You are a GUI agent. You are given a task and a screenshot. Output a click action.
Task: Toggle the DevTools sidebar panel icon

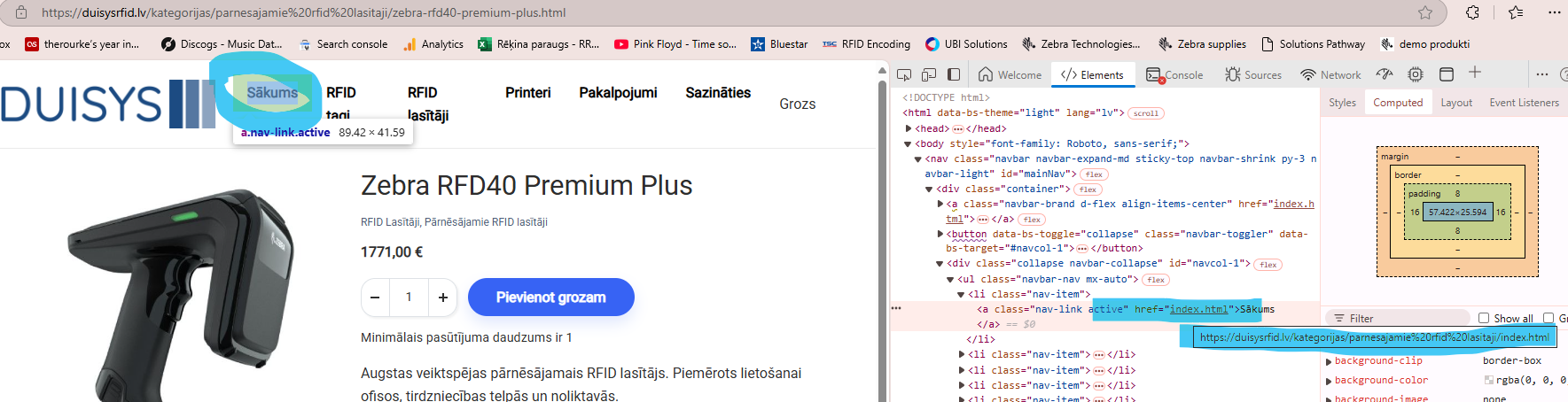tap(954, 75)
